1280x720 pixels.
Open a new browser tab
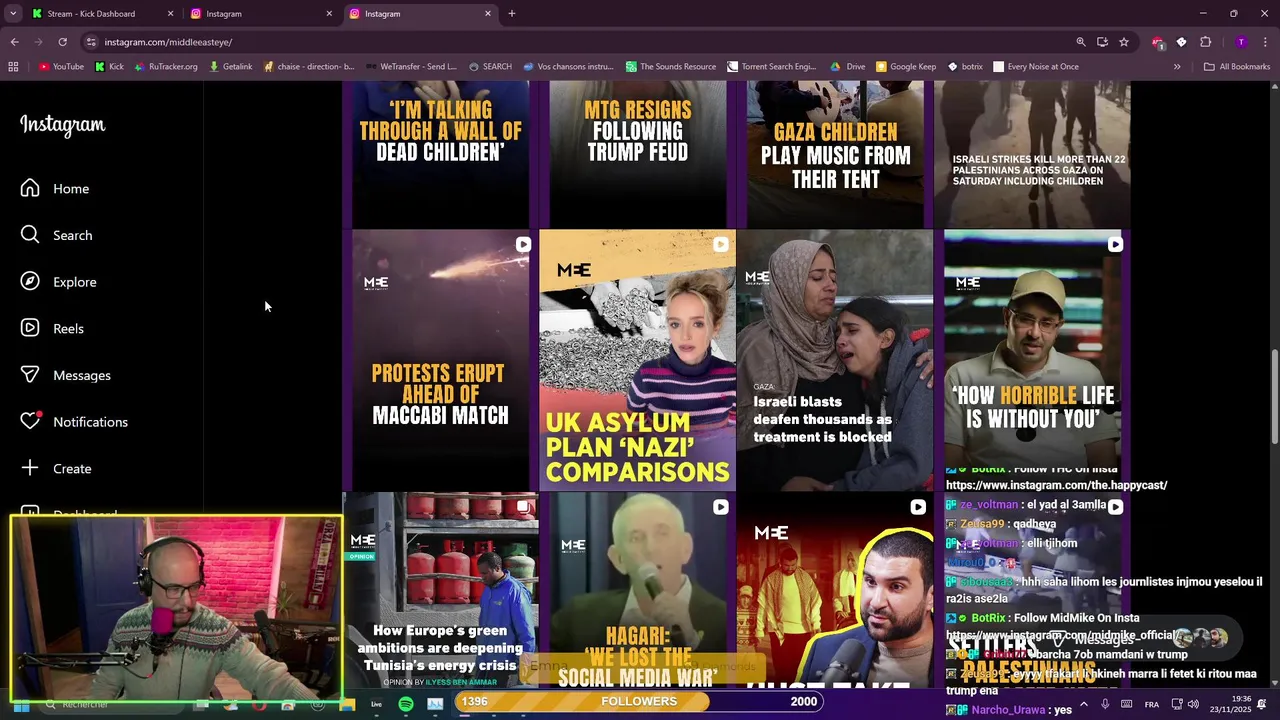coord(512,14)
